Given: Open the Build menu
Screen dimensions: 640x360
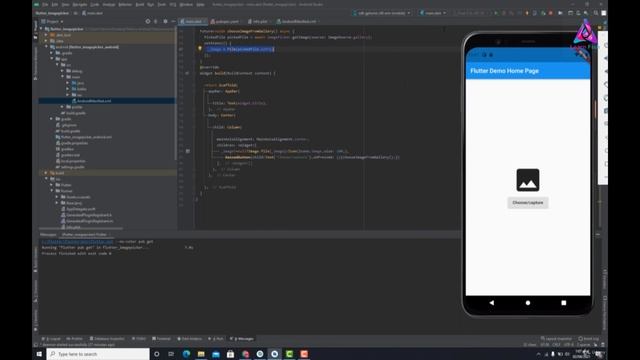Looking at the screenshot, I should (x=140, y=4).
